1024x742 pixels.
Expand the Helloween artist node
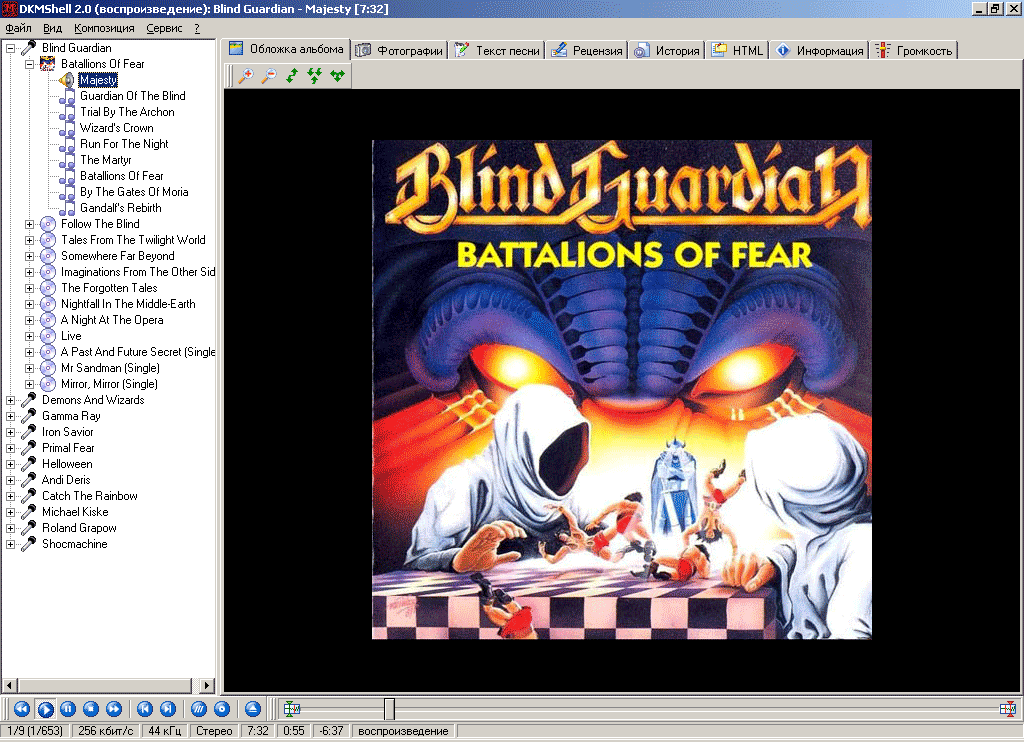10,464
